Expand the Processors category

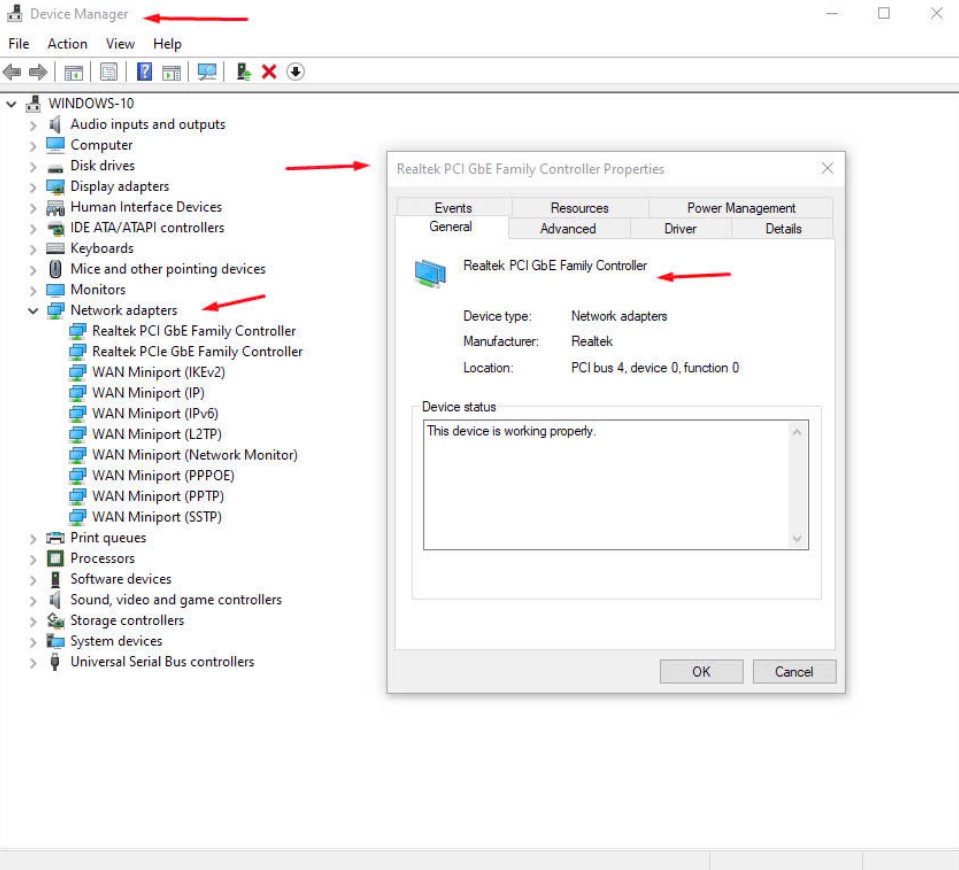tap(33, 559)
